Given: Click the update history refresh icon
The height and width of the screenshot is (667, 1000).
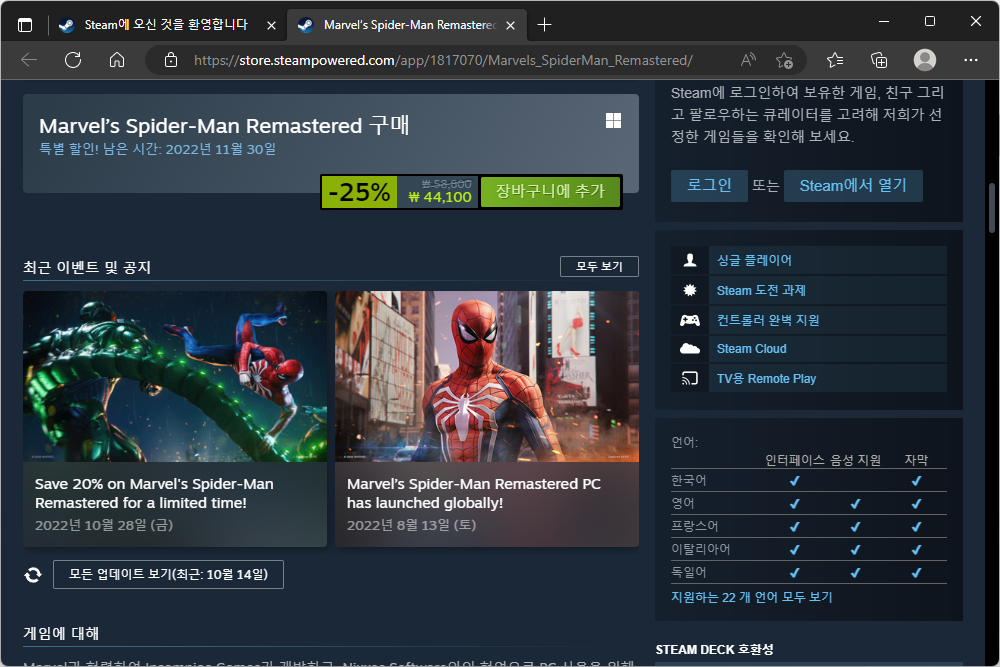Looking at the screenshot, I should tap(33, 575).
